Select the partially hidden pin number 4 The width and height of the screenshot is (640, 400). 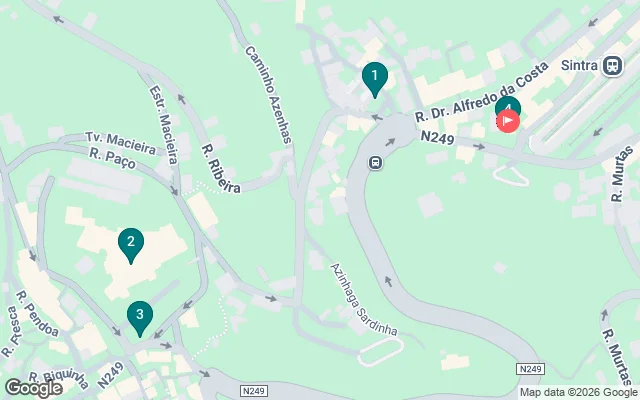(x=508, y=104)
